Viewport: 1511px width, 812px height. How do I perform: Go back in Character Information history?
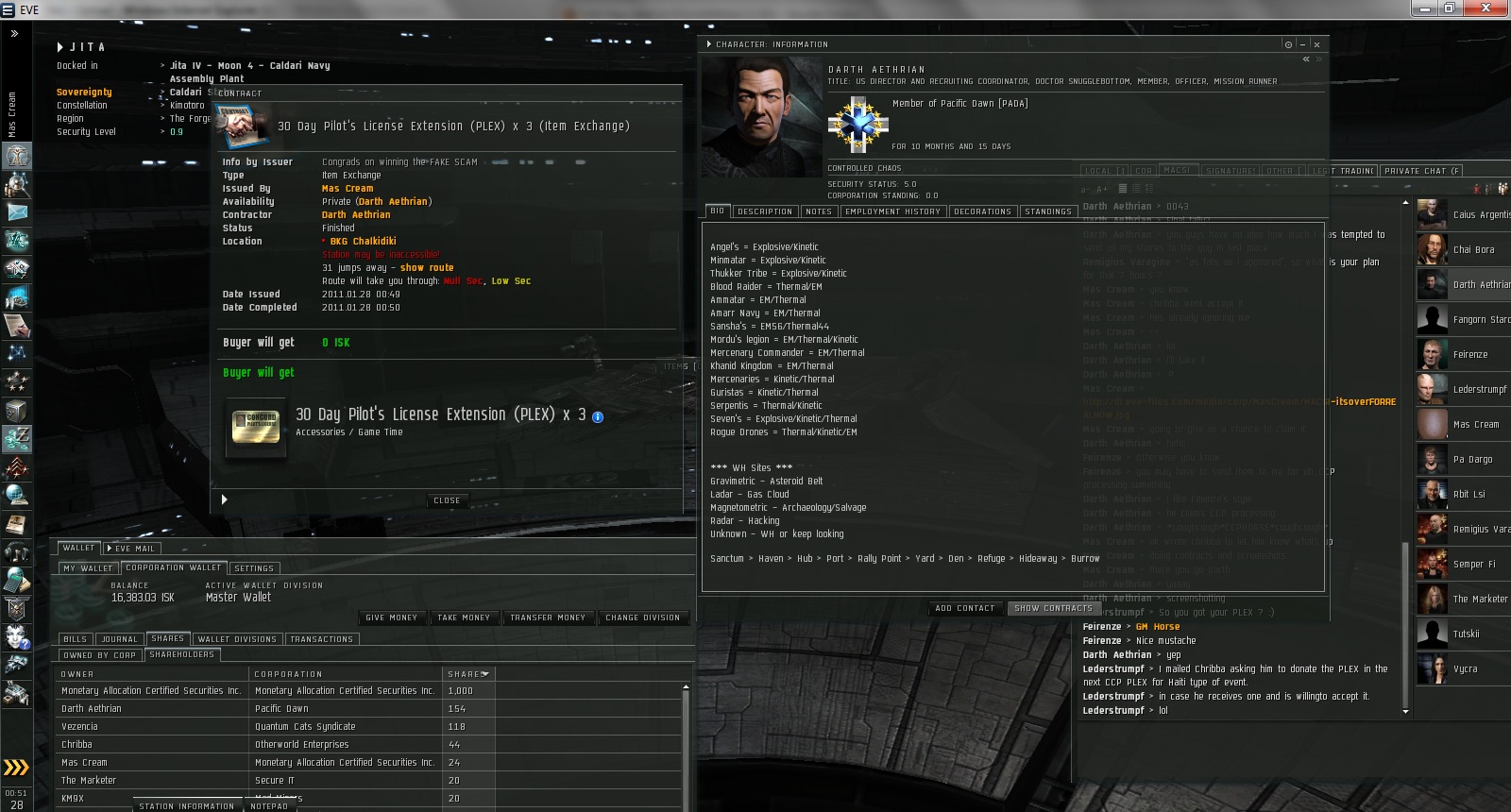pos(1306,59)
